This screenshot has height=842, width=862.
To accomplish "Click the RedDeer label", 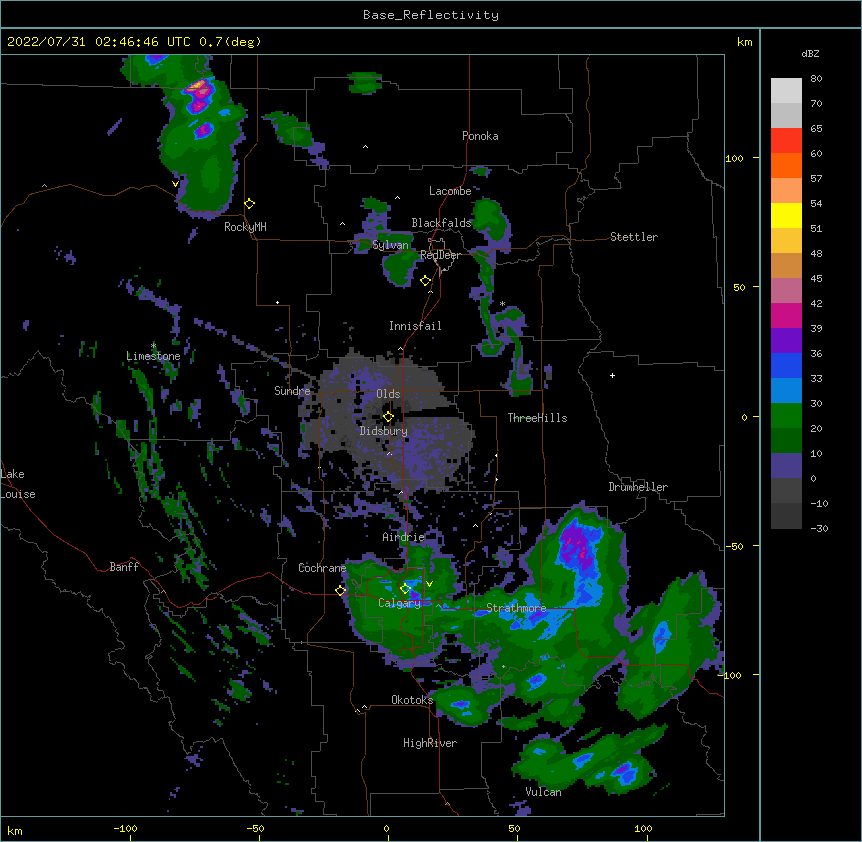I will coord(440,255).
